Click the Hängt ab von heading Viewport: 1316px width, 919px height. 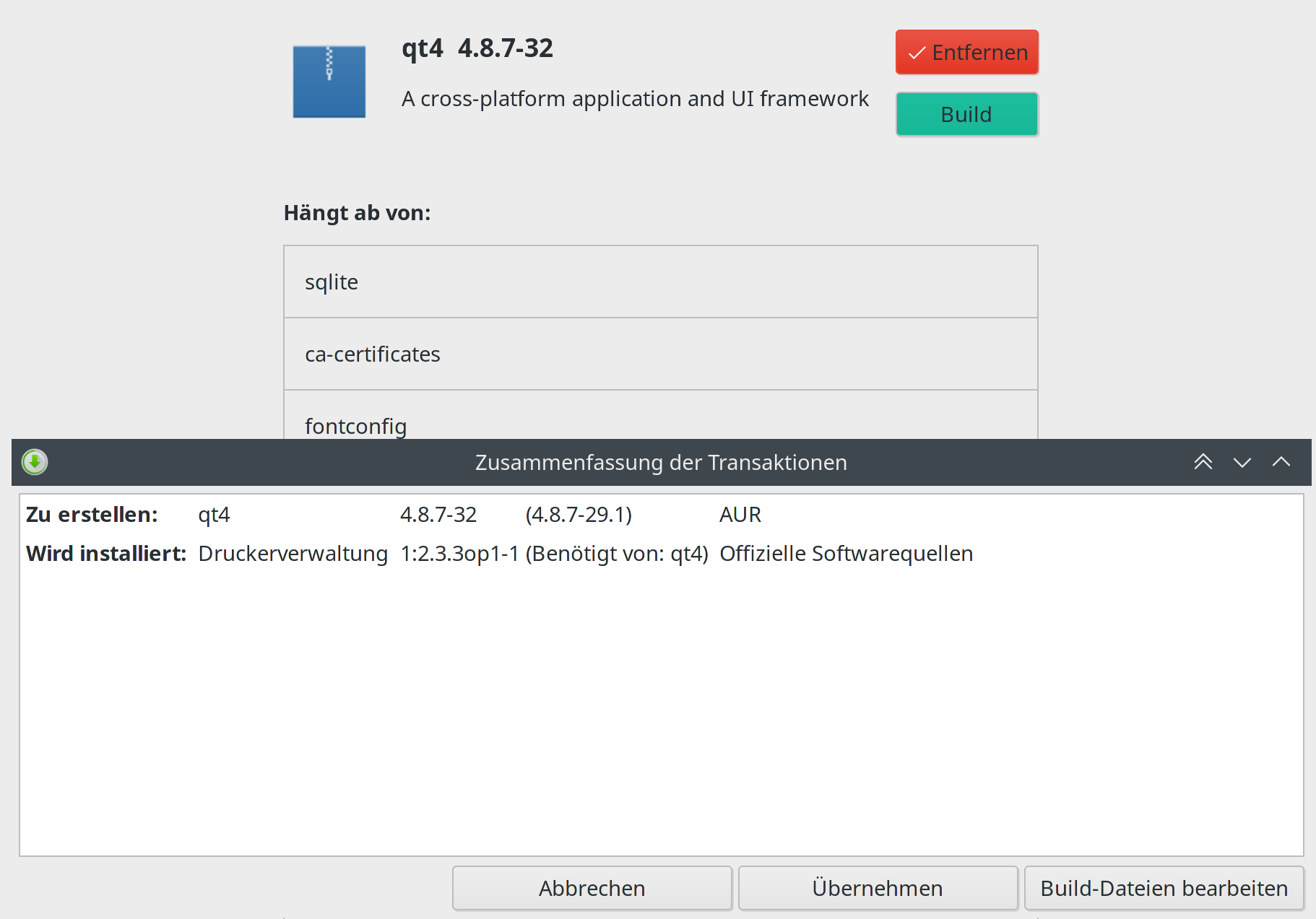coord(357,213)
